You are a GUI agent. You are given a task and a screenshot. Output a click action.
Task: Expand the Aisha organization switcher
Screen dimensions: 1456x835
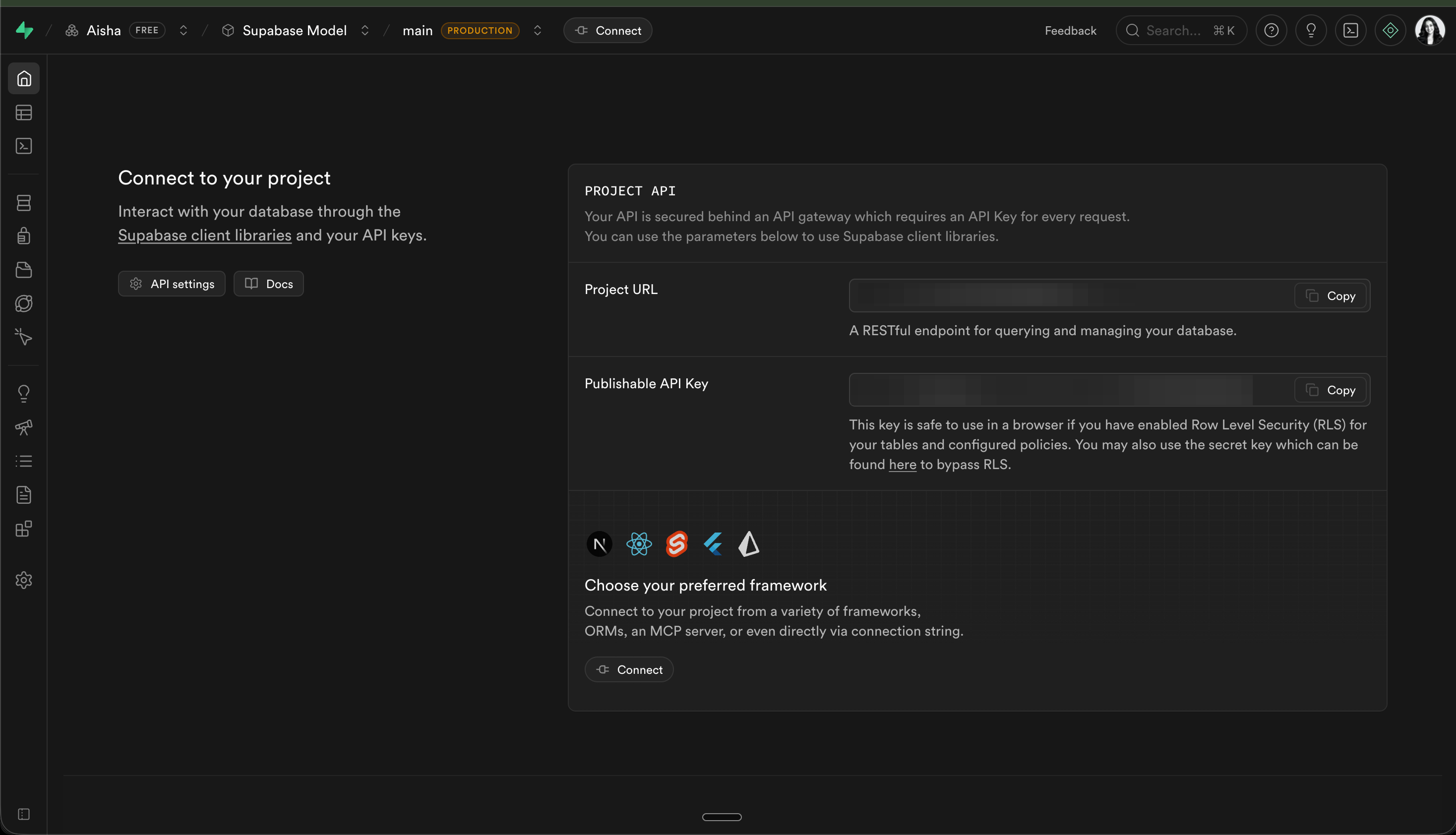point(183,30)
